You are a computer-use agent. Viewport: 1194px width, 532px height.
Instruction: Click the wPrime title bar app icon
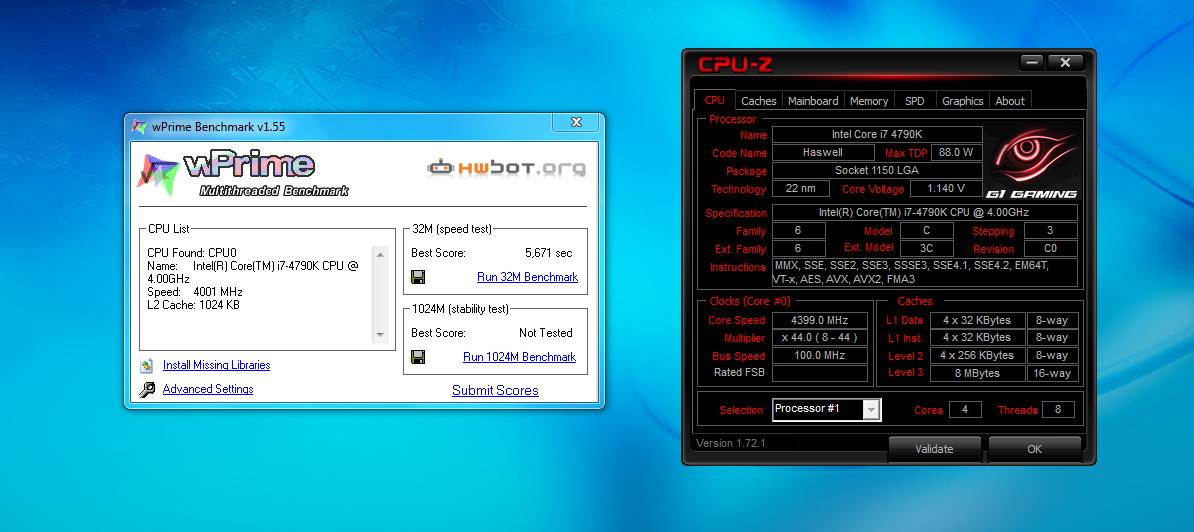[x=138, y=126]
